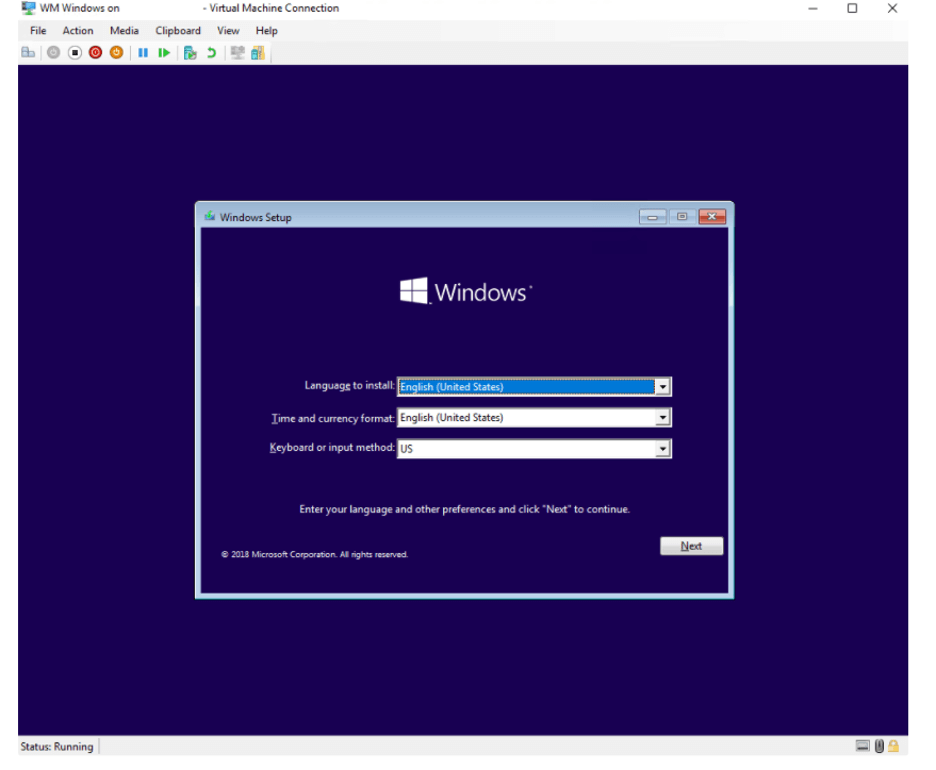The width and height of the screenshot is (936, 770).
Task: Click the 'Enter your language and other preferences' text
Action: click(x=464, y=509)
